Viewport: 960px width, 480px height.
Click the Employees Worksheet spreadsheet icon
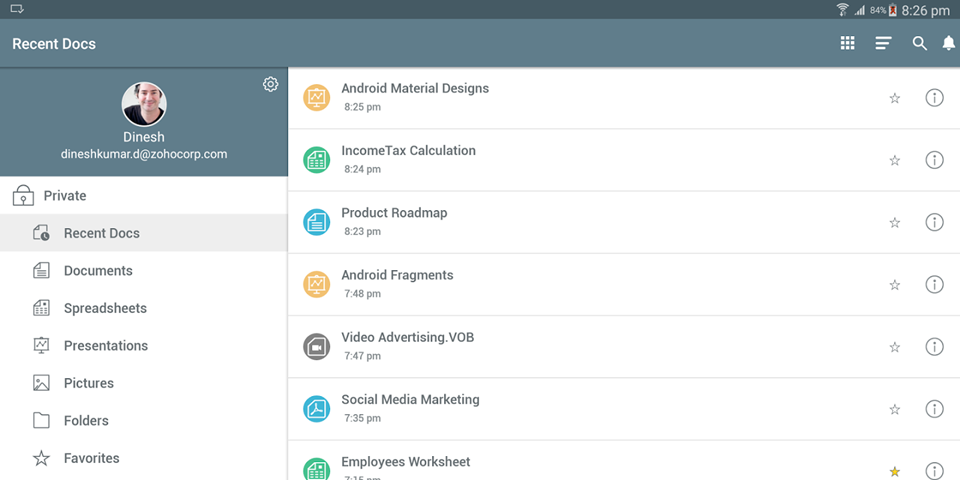pos(317,470)
